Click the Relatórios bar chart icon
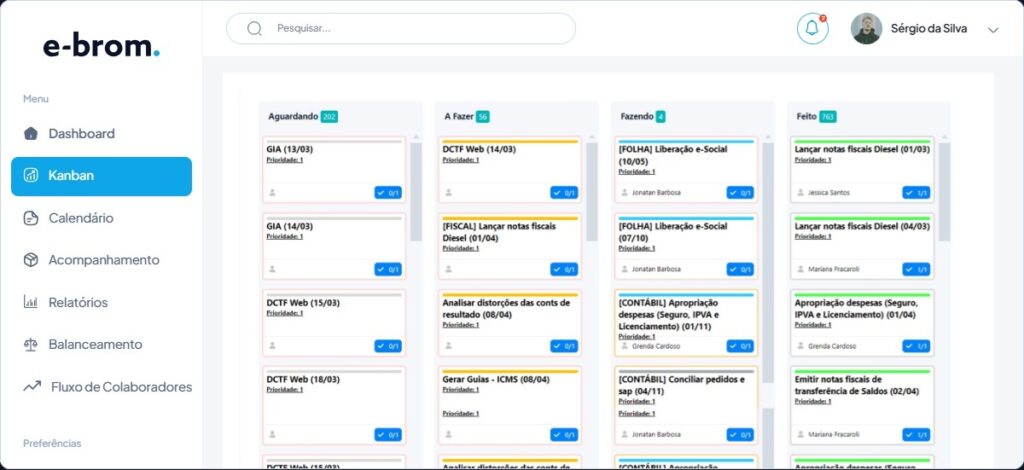 tap(31, 302)
